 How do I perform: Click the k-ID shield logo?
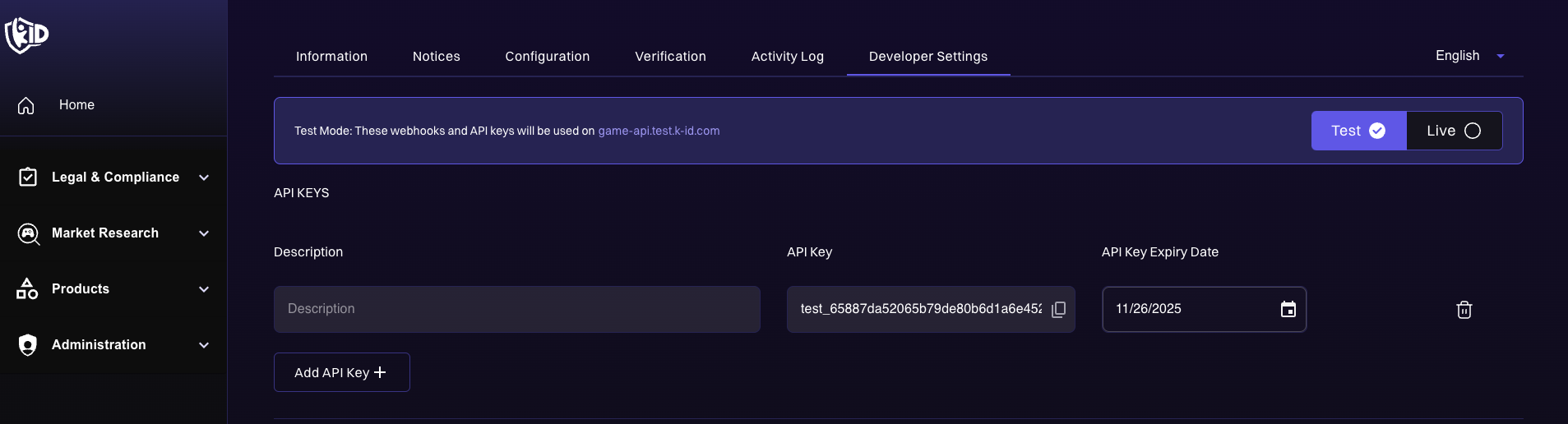pyautogui.click(x=26, y=35)
